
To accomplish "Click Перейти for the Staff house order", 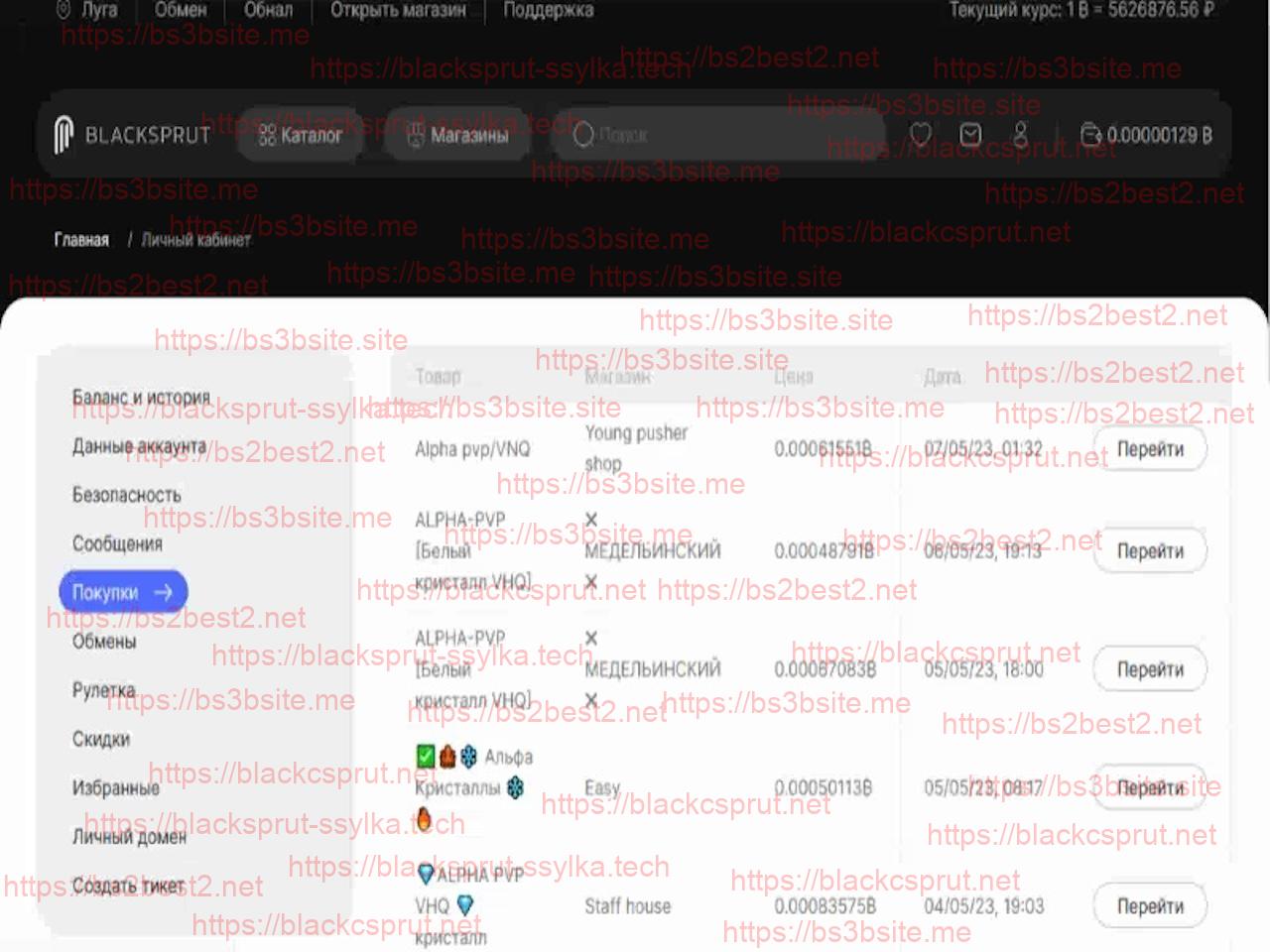I will coord(1150,906).
